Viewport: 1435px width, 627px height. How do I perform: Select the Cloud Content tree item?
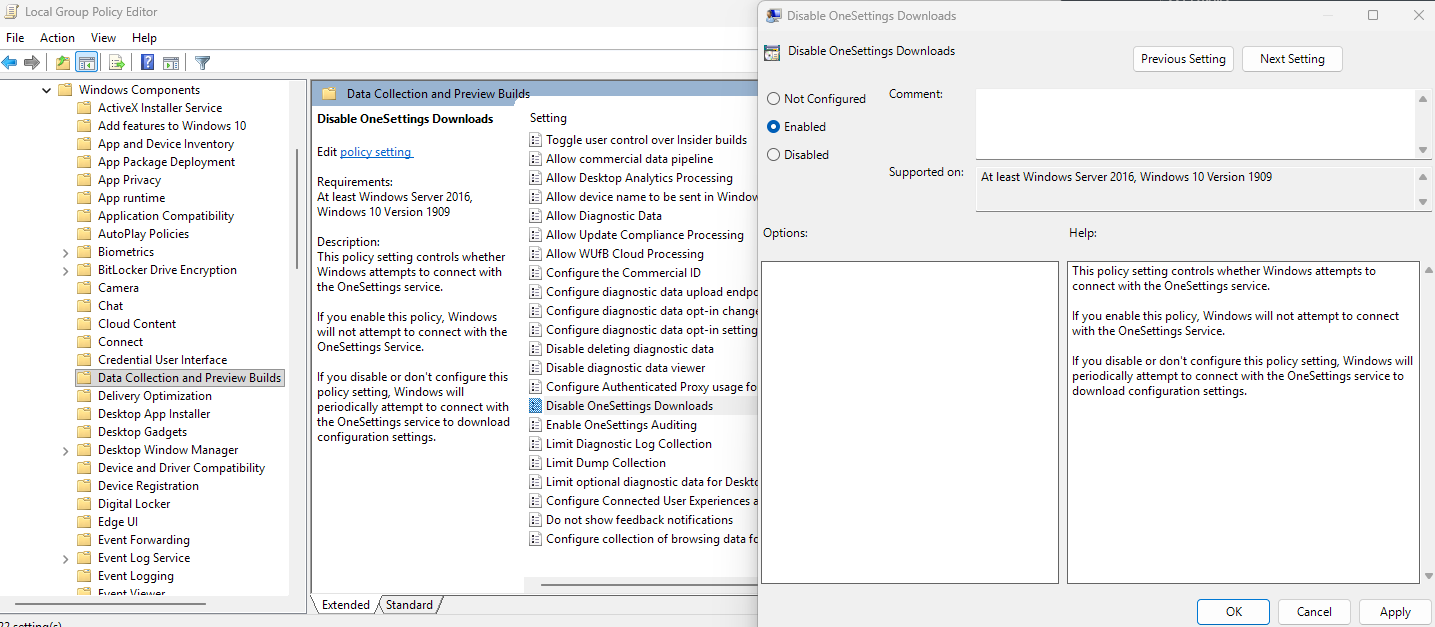(137, 324)
